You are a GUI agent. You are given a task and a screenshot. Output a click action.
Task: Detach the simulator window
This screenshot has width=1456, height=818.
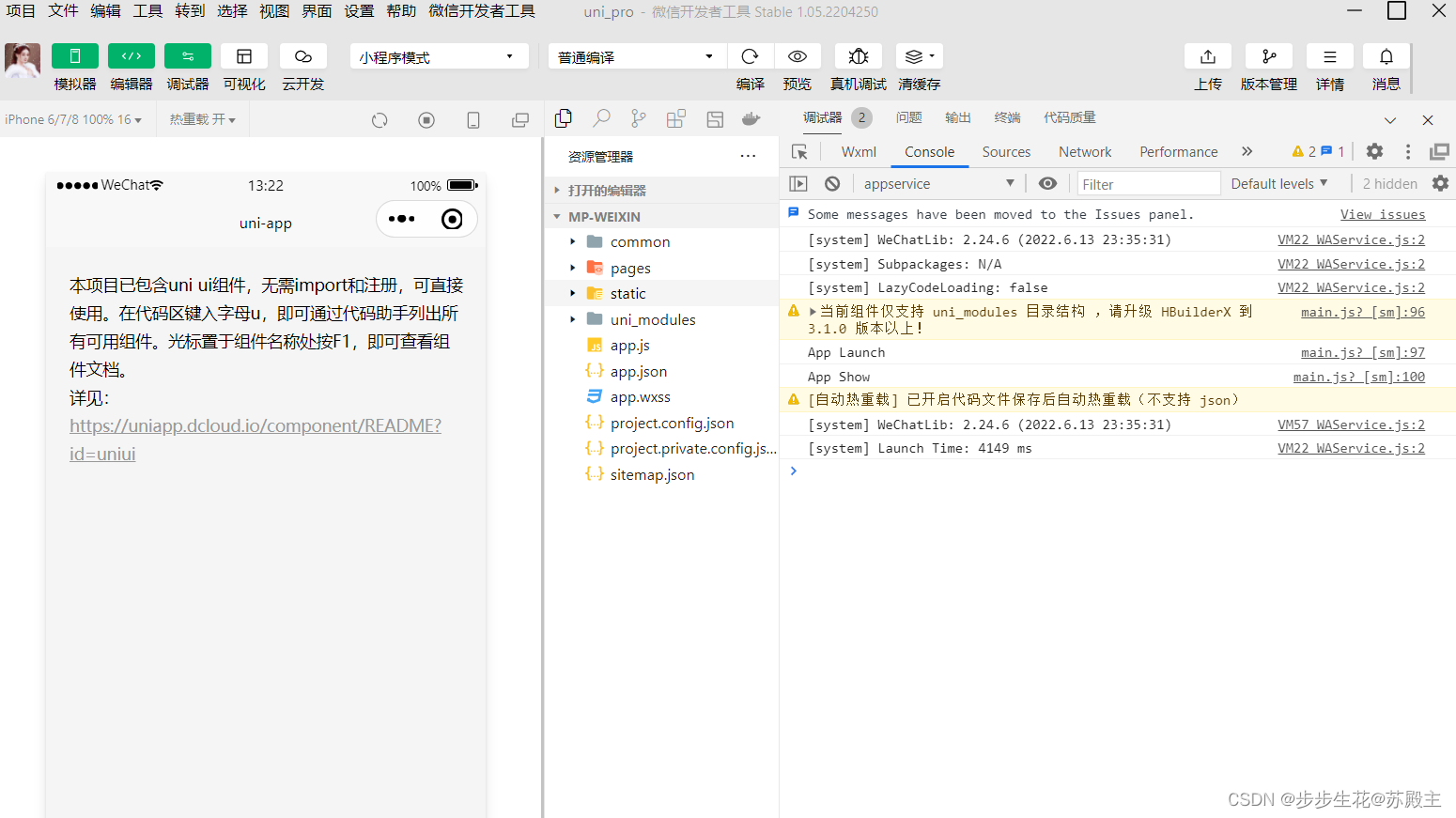(x=520, y=120)
